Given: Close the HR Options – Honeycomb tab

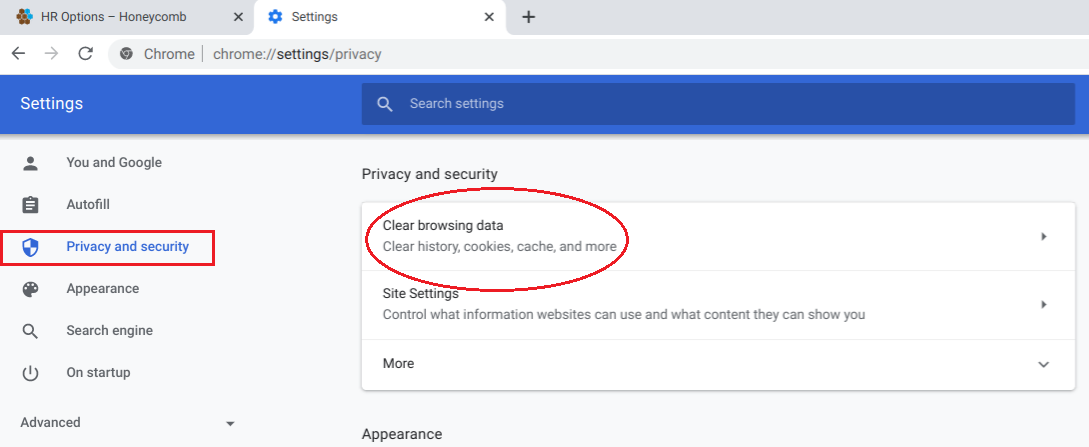Looking at the screenshot, I should 236,17.
